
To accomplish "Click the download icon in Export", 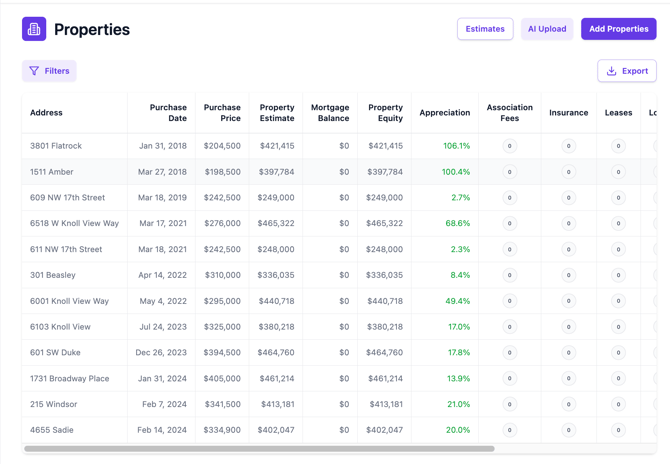I will (x=612, y=71).
